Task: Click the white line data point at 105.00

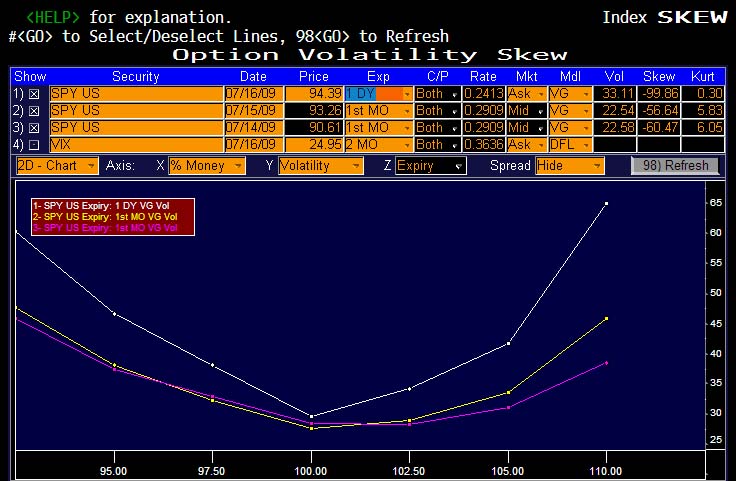Action: pyautogui.click(x=508, y=344)
